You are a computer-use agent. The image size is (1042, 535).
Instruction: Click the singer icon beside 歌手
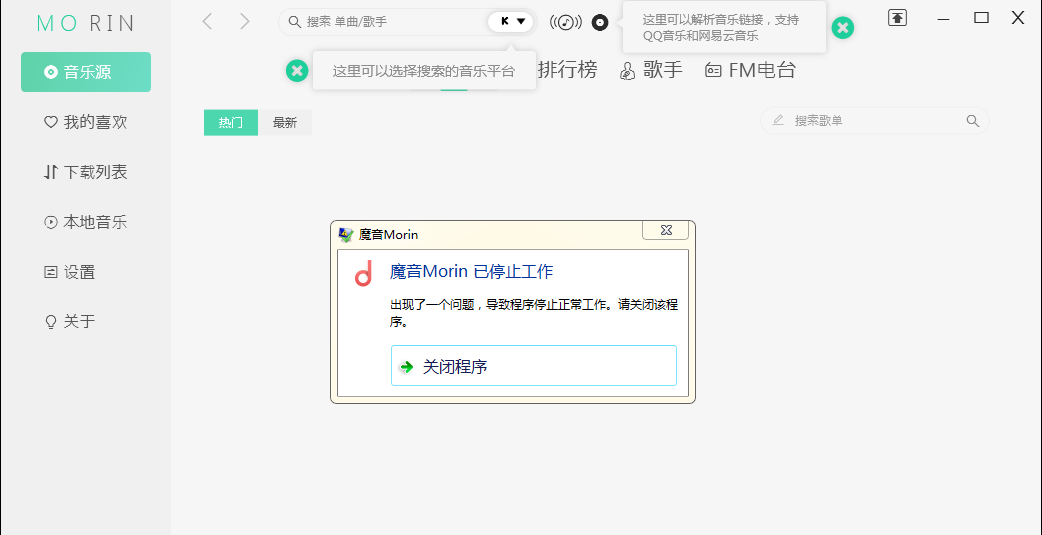pyautogui.click(x=627, y=71)
